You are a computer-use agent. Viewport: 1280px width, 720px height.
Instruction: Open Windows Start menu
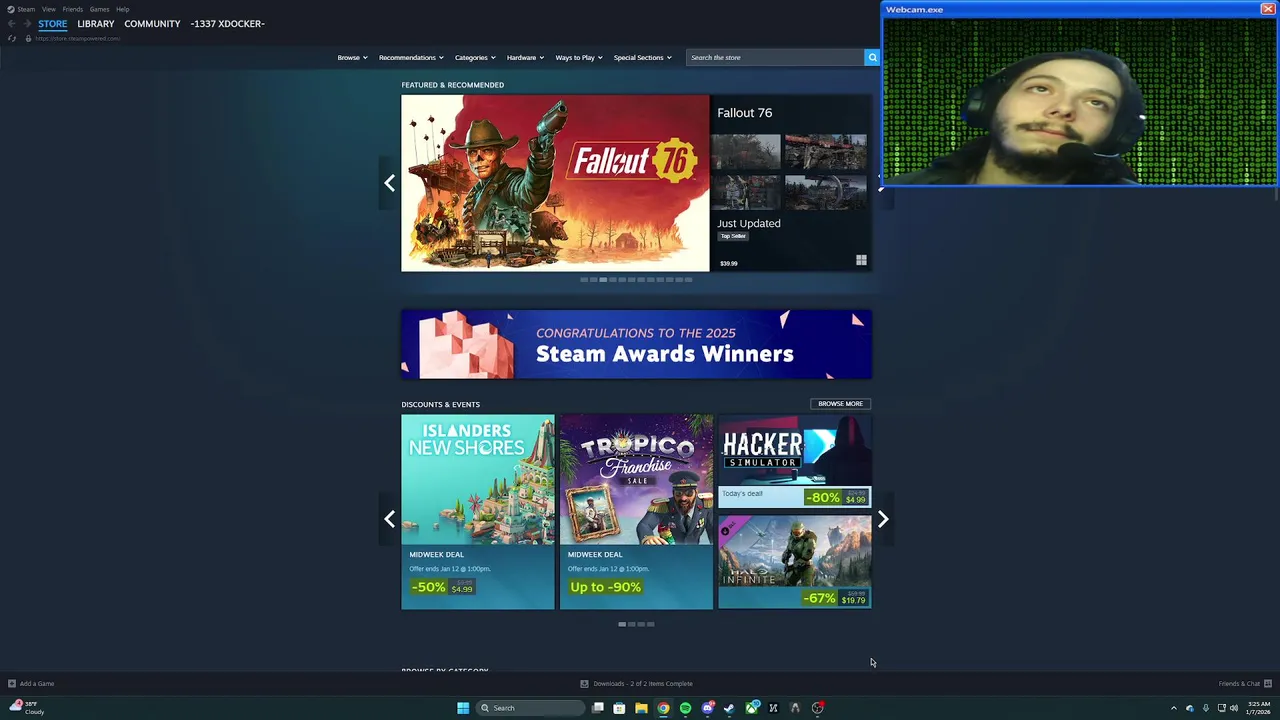tap(463, 708)
